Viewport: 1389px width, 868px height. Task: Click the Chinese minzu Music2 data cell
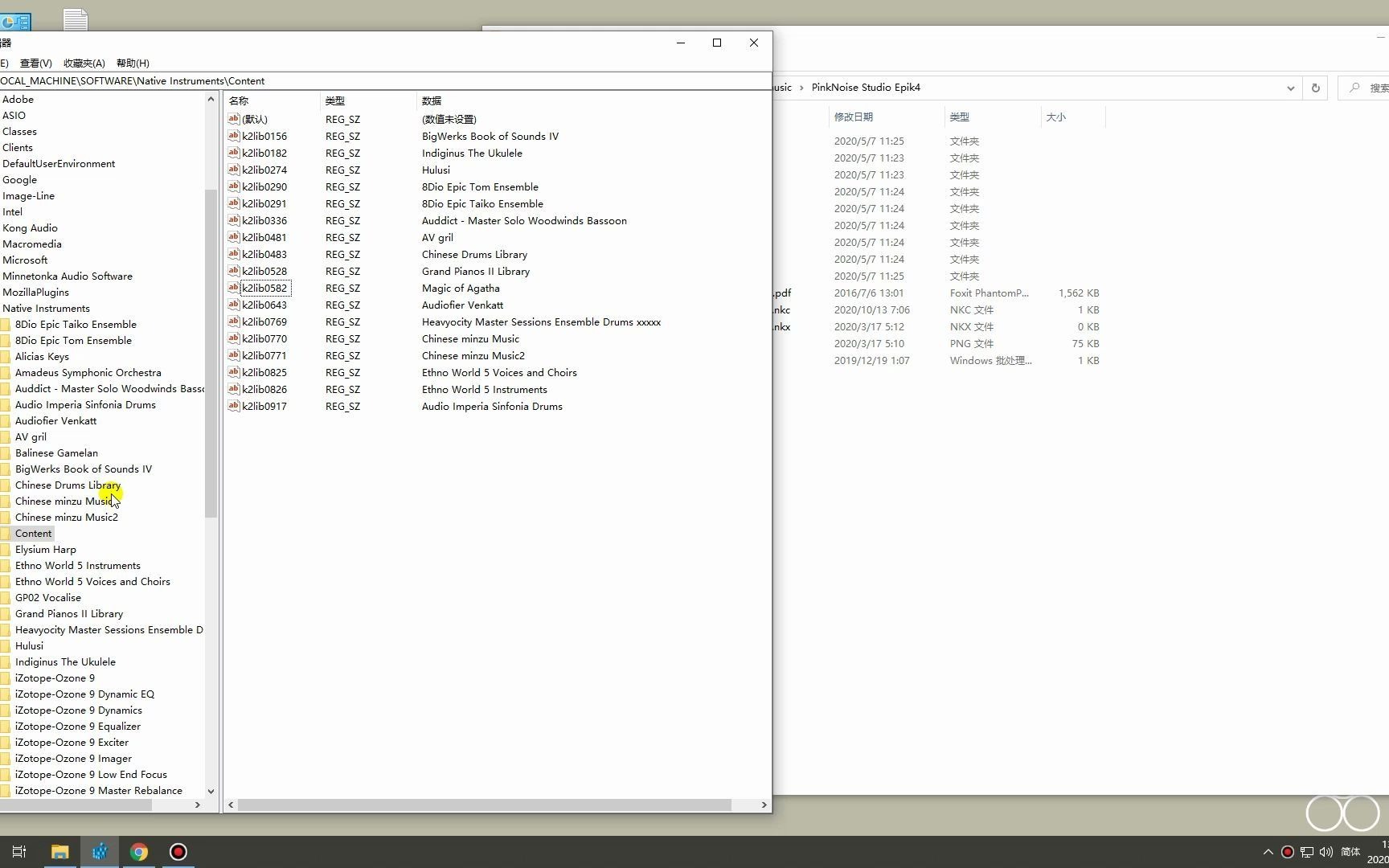[x=473, y=355]
